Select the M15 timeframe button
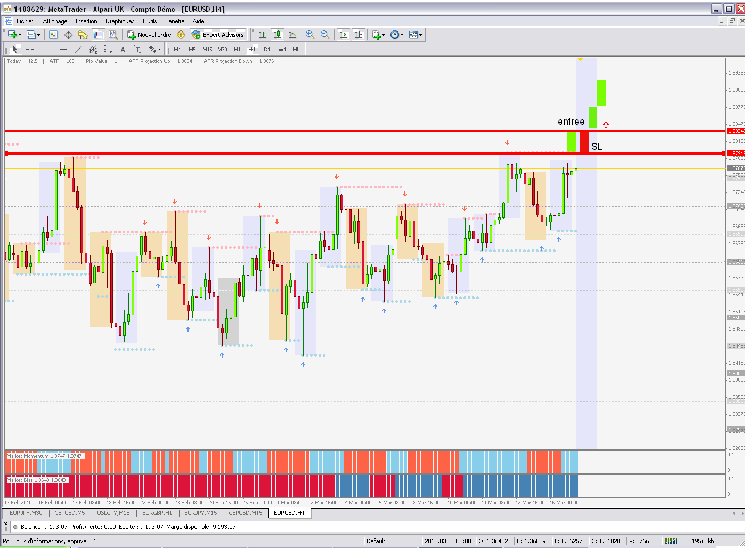 tap(207, 49)
